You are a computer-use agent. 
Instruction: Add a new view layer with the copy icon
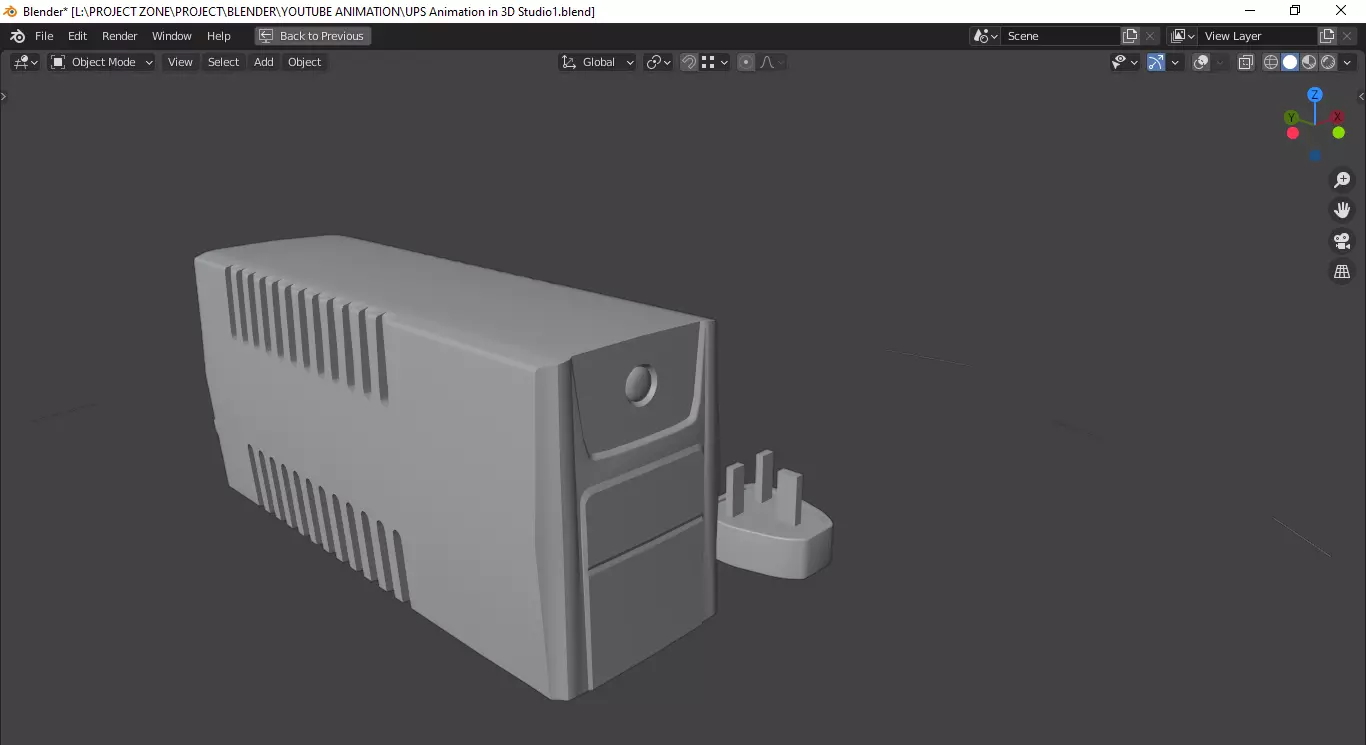[1327, 36]
